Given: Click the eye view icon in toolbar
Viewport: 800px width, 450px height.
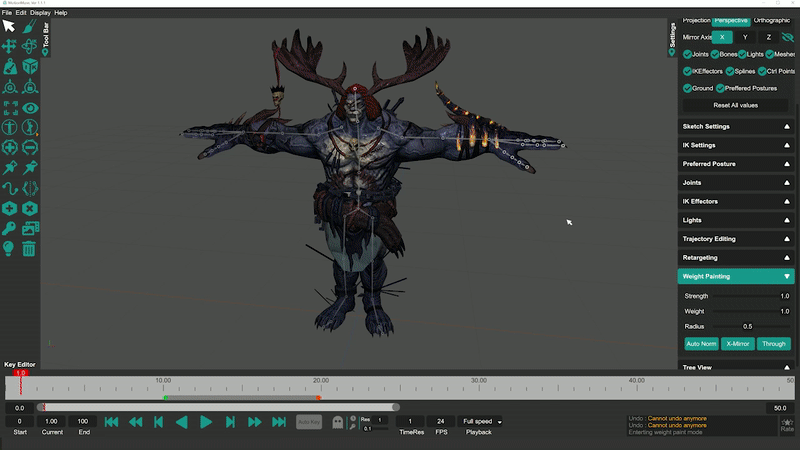Looking at the screenshot, I should [x=30, y=108].
